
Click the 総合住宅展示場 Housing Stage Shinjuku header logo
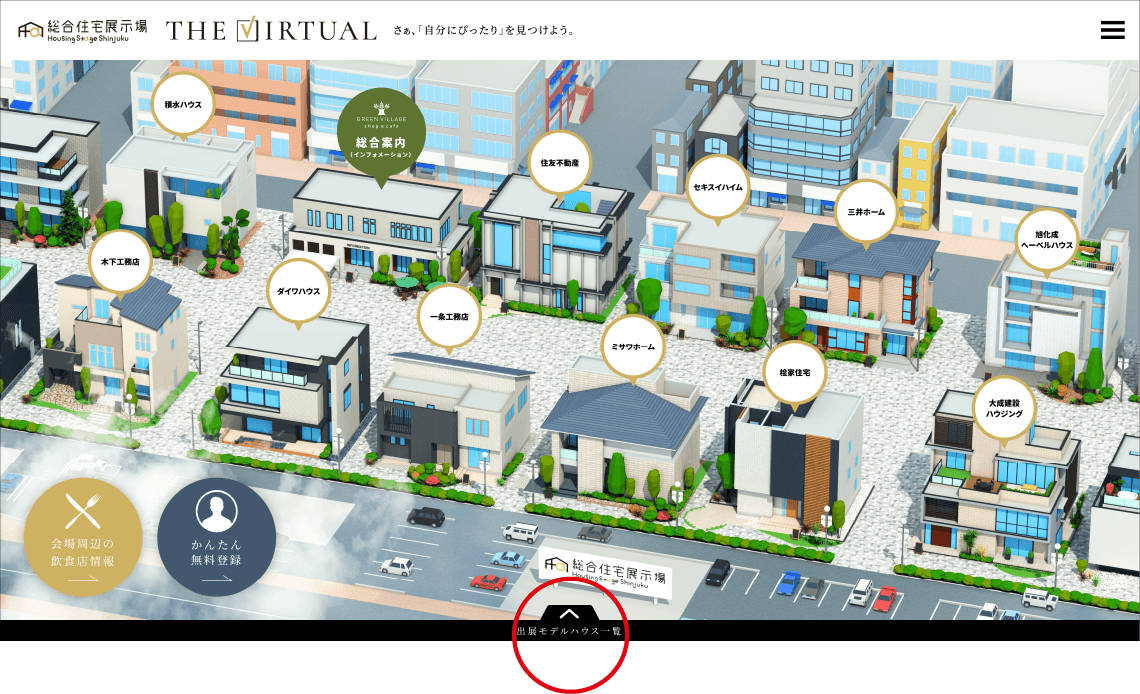click(x=83, y=31)
